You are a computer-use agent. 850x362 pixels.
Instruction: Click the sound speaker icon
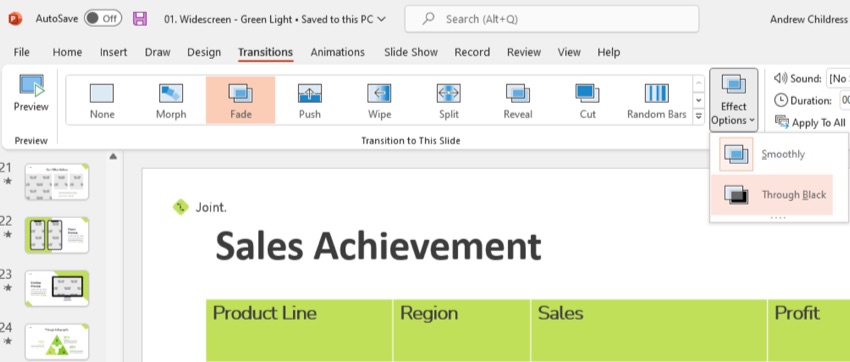pyautogui.click(x=780, y=78)
